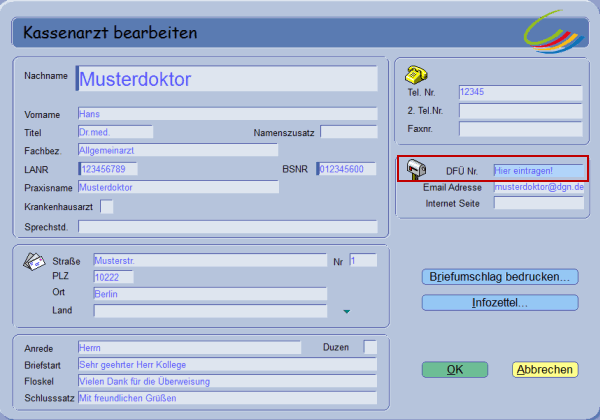Click the DFÜ Nr. field
The width and height of the screenshot is (600, 420).
click(x=537, y=171)
